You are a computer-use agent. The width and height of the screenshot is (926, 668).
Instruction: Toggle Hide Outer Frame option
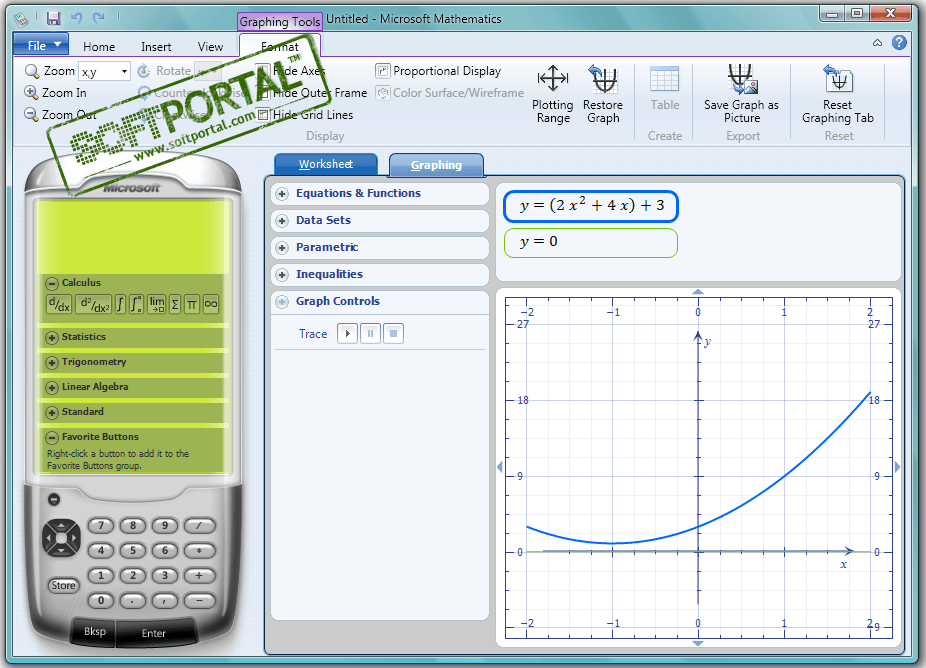point(313,93)
